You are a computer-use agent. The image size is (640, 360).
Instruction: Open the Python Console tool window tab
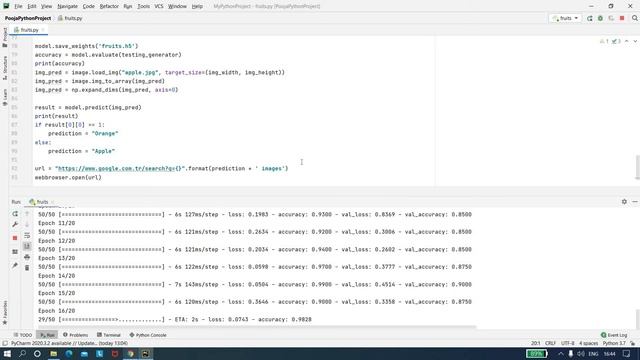pyautogui.click(x=148, y=335)
